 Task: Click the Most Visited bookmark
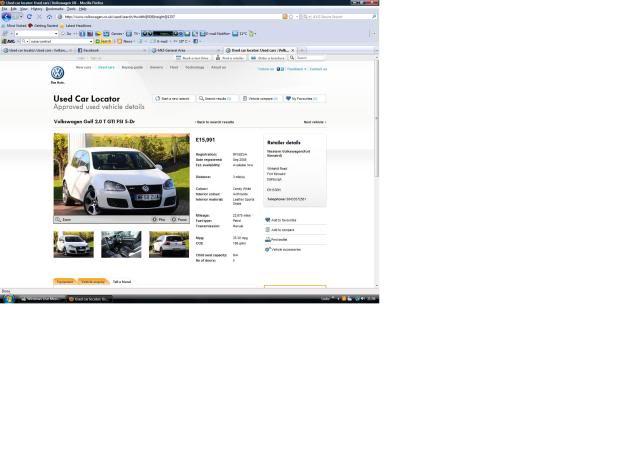click(14, 26)
